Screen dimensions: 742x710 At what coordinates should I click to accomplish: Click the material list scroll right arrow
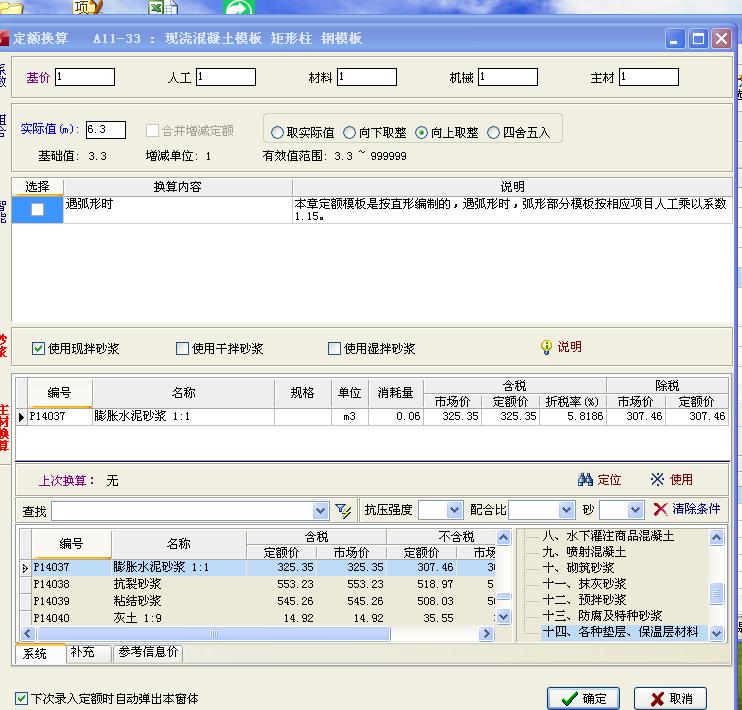click(486, 633)
